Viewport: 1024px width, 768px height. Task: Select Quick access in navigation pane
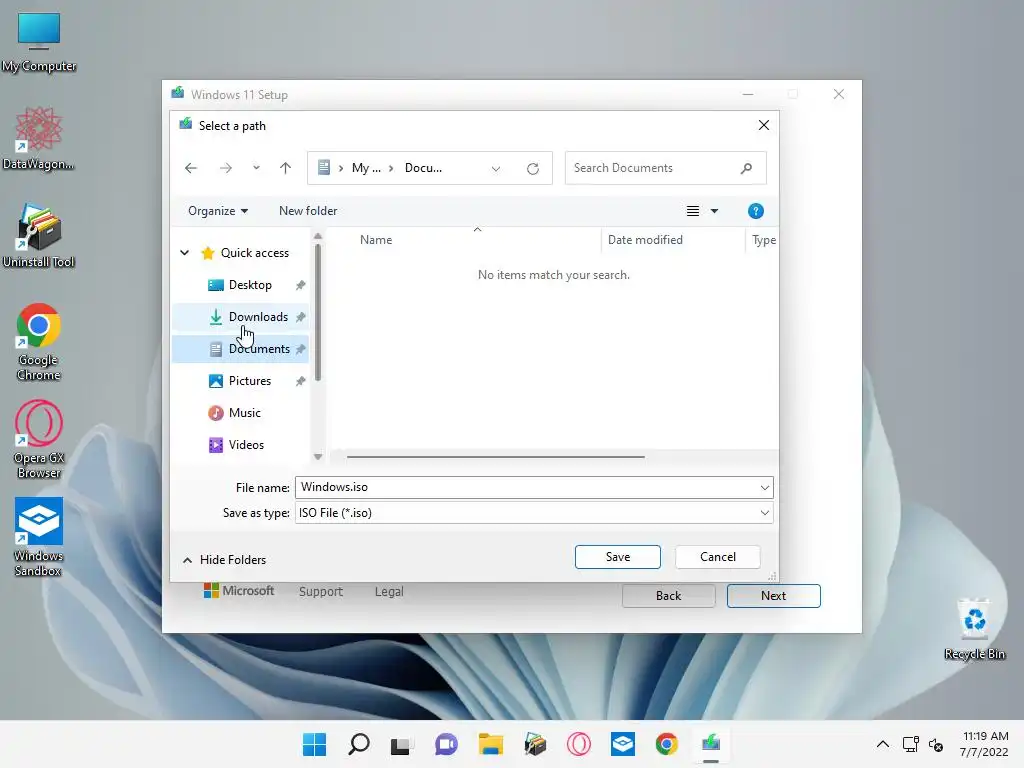(255, 253)
